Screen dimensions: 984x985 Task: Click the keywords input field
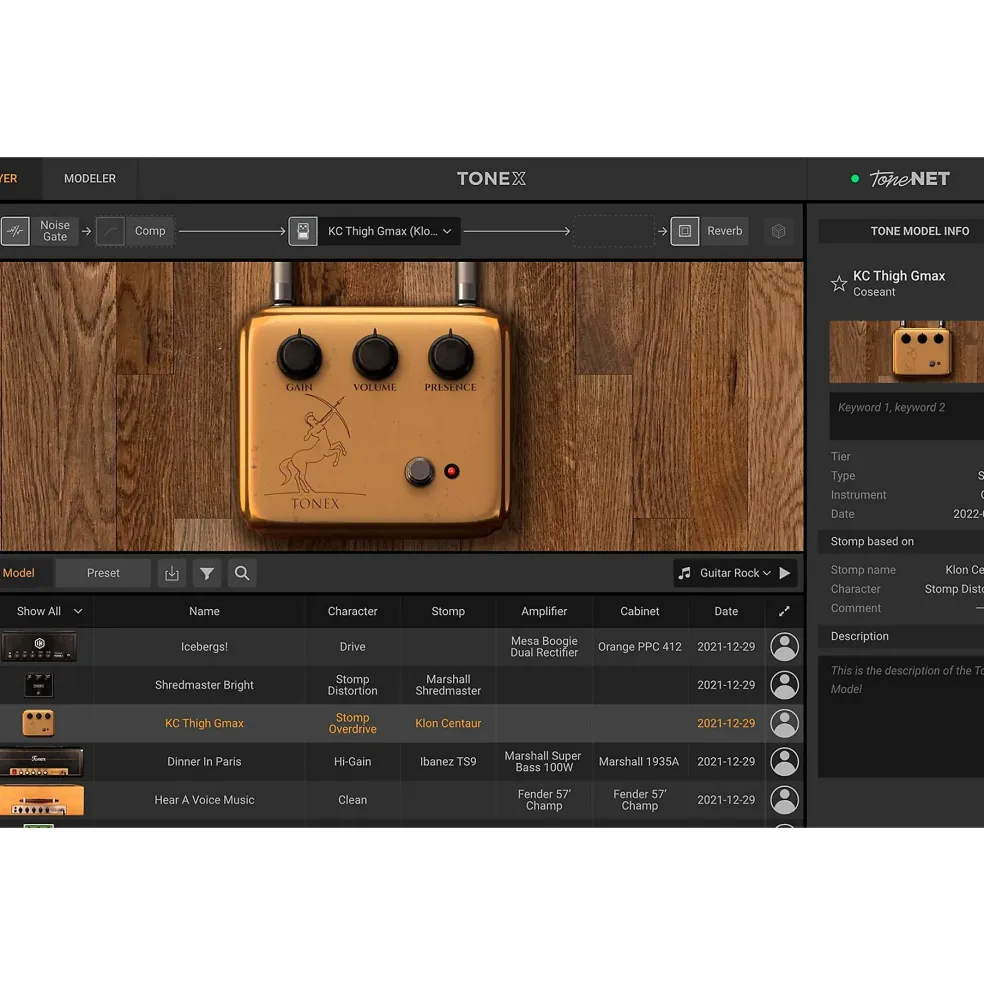[907, 418]
